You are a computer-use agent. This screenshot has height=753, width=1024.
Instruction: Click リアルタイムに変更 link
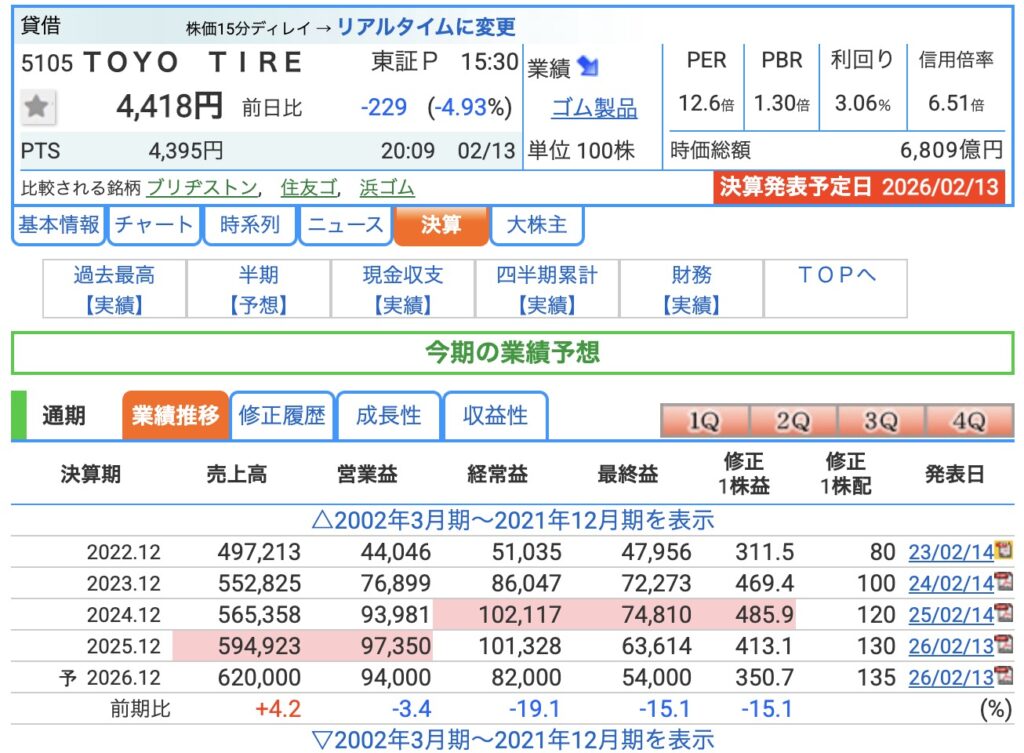point(426,27)
